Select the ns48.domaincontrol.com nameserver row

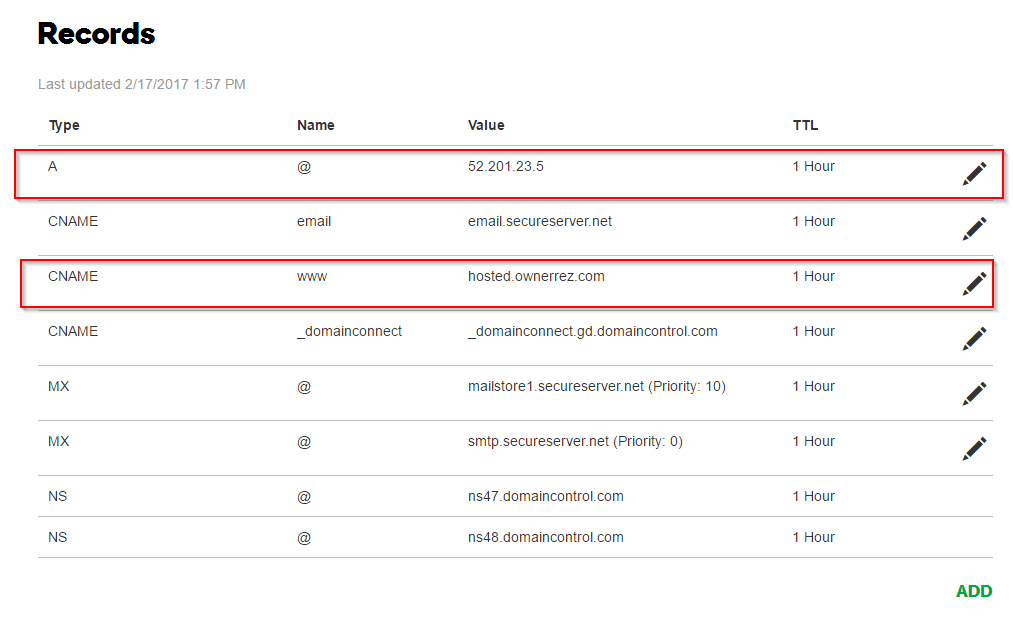coord(545,537)
